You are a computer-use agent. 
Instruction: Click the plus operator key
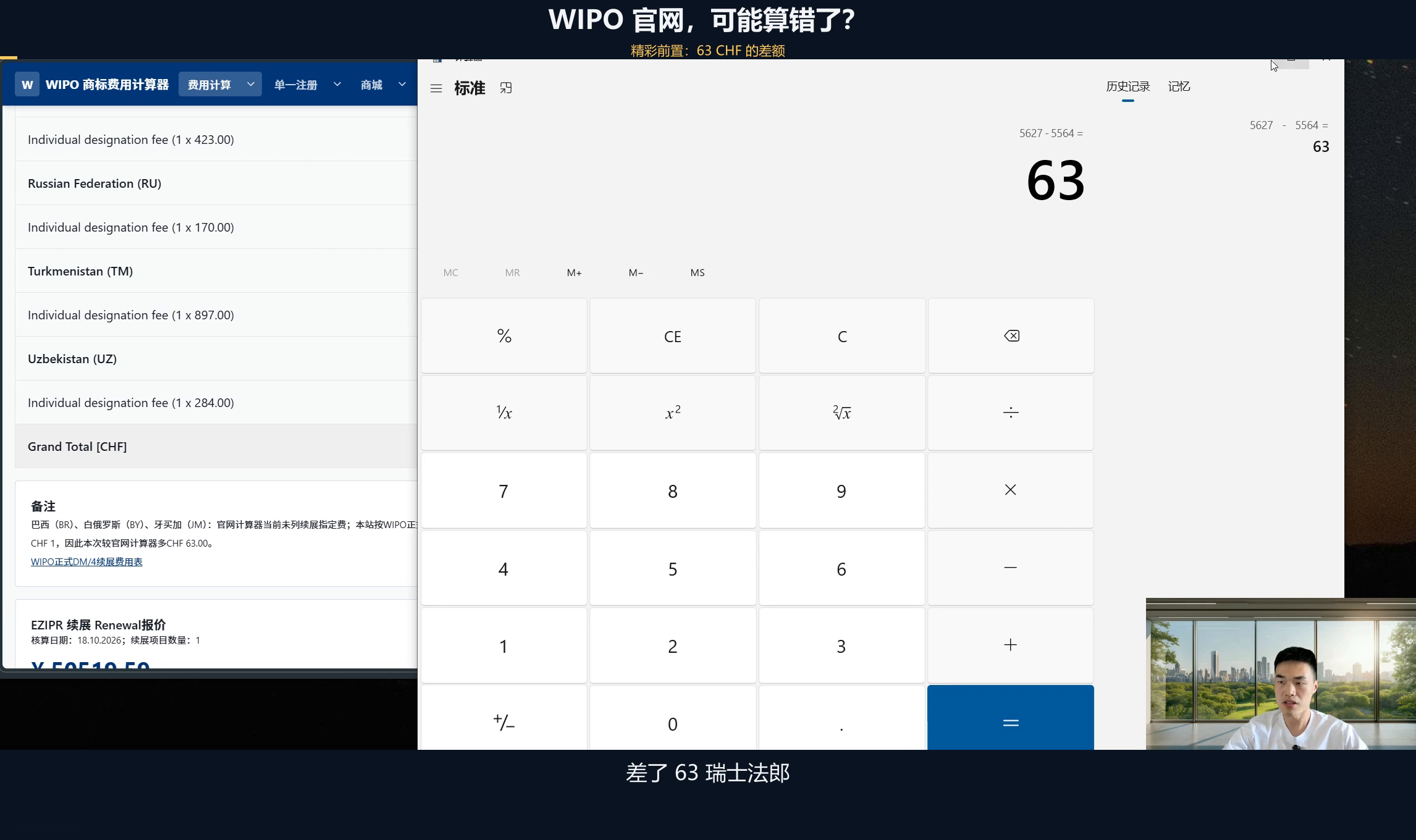click(x=1011, y=645)
